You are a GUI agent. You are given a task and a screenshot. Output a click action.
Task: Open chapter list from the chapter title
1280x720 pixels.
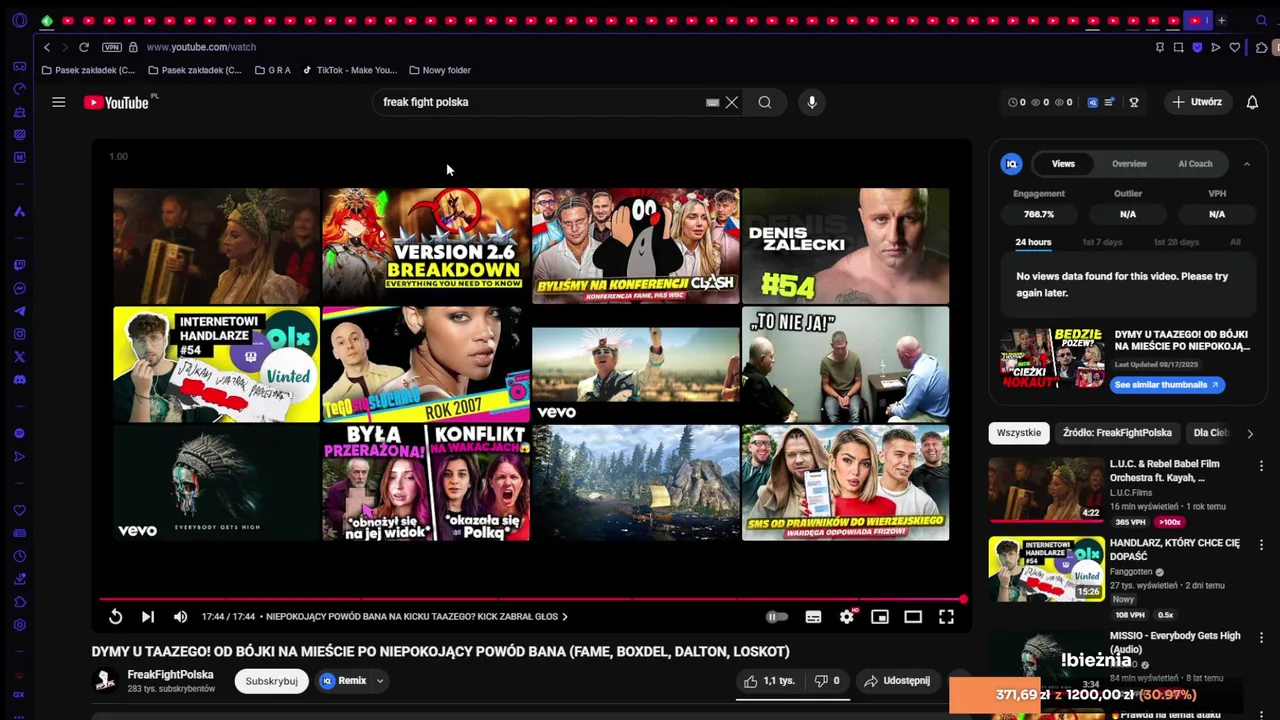[x=416, y=617]
